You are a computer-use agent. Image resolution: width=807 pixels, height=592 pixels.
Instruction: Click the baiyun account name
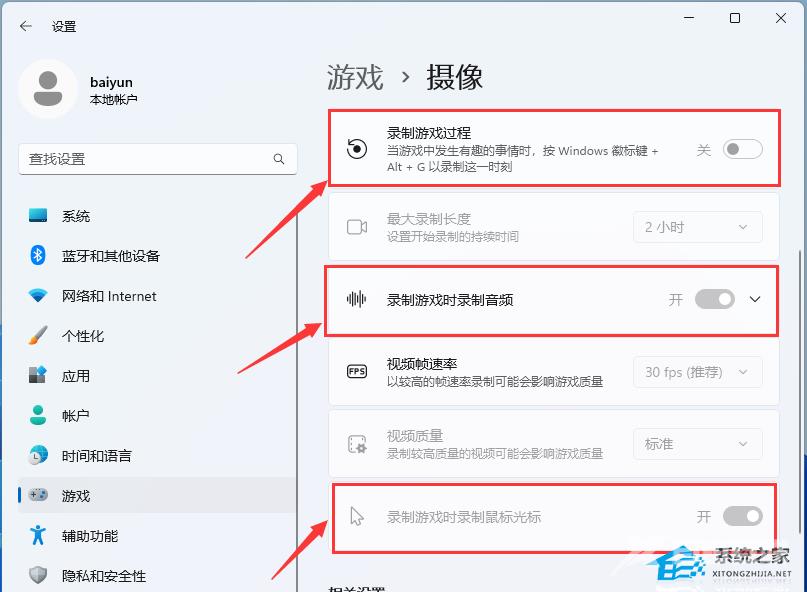(x=111, y=82)
